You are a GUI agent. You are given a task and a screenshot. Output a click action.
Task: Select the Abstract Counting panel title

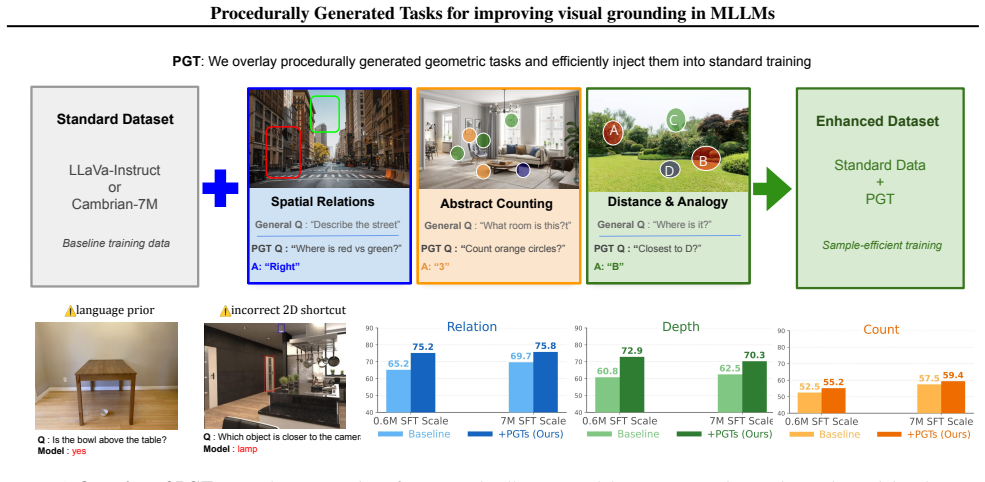(496, 204)
